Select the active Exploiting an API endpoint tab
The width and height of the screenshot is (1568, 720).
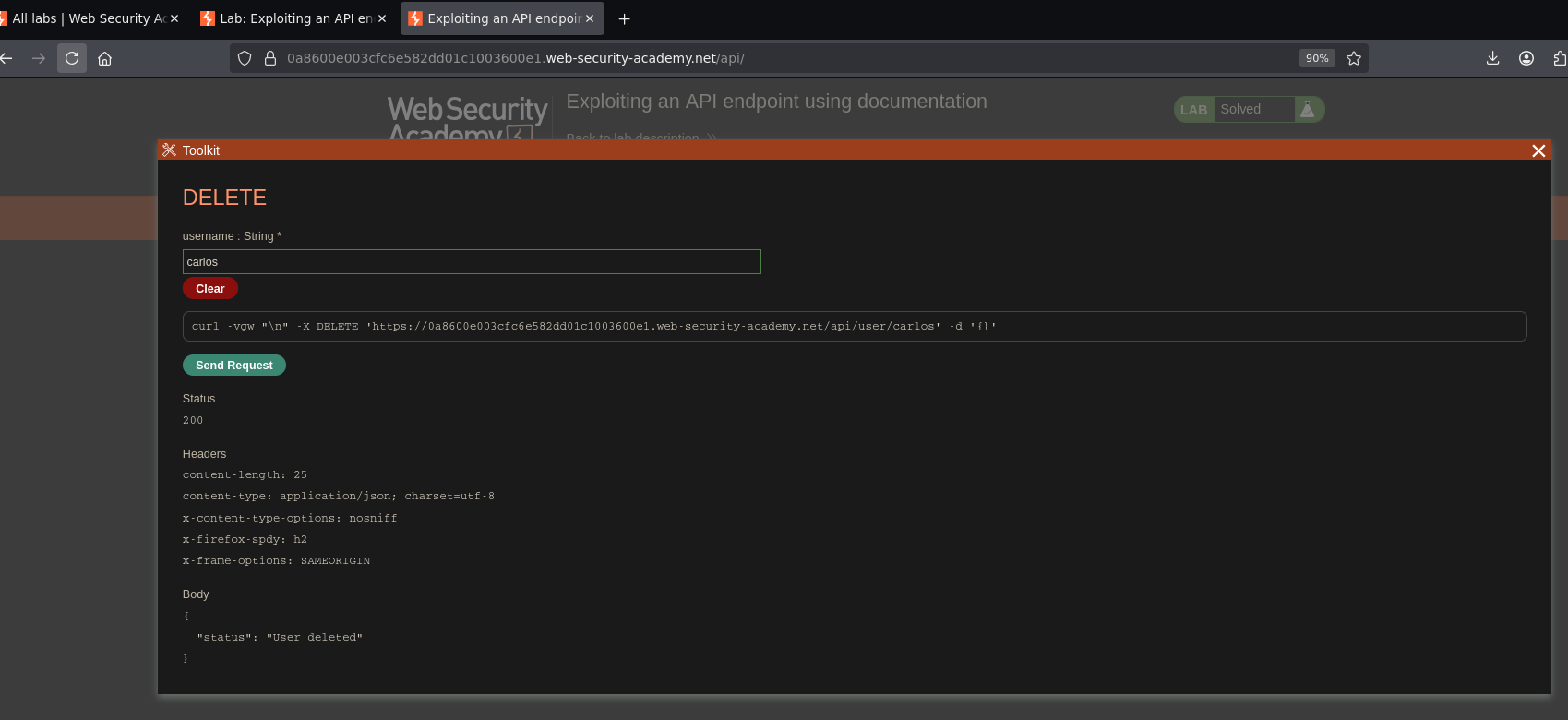point(502,18)
